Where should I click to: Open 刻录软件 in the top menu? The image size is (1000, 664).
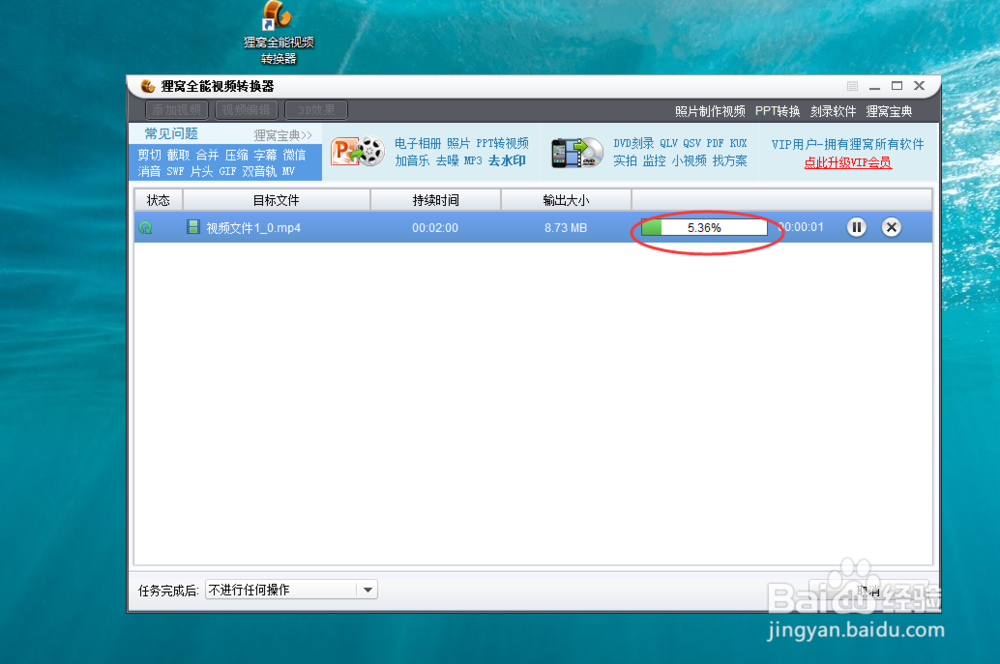pos(833,112)
